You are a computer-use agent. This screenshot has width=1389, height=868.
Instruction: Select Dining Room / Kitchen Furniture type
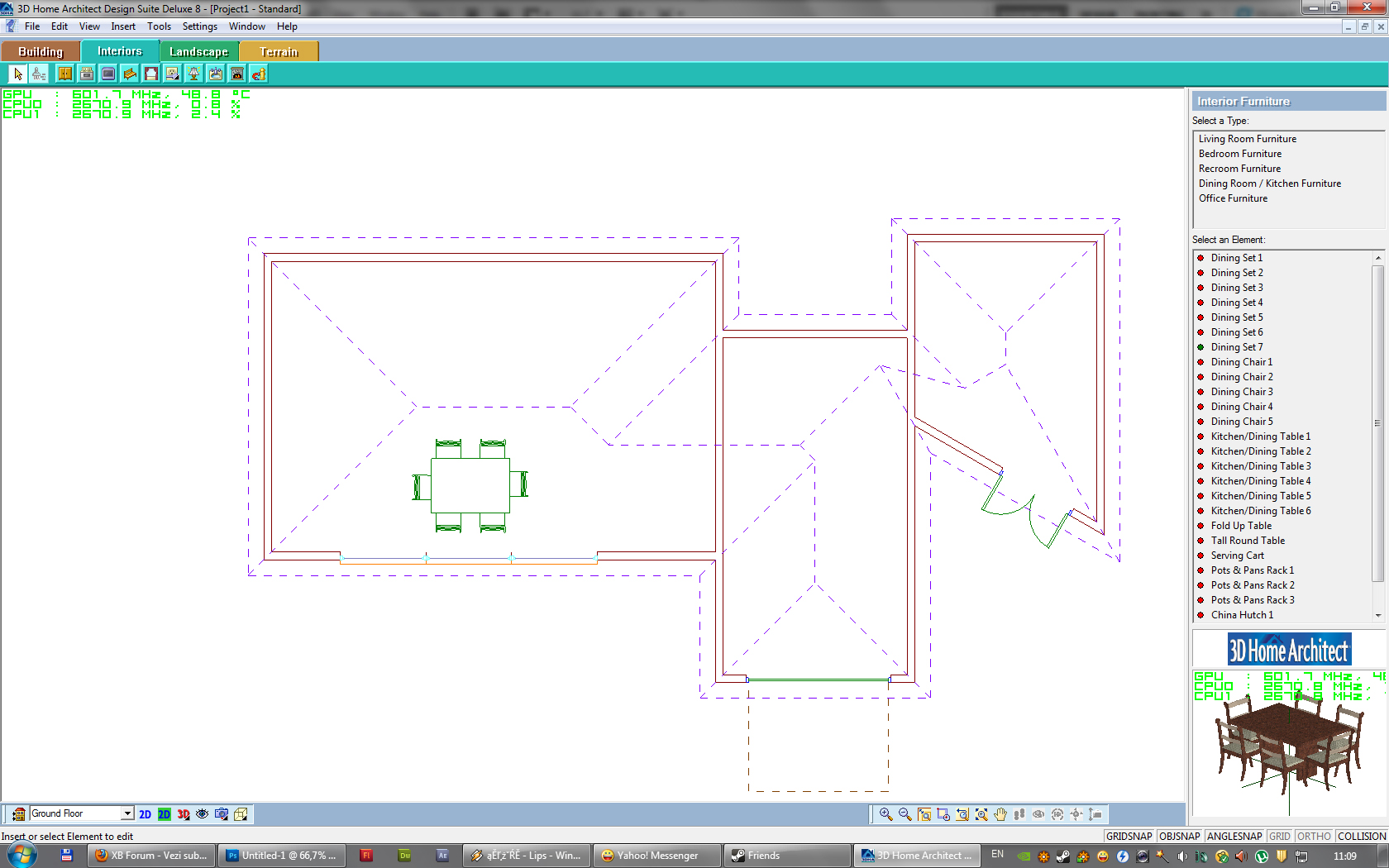1269,184
